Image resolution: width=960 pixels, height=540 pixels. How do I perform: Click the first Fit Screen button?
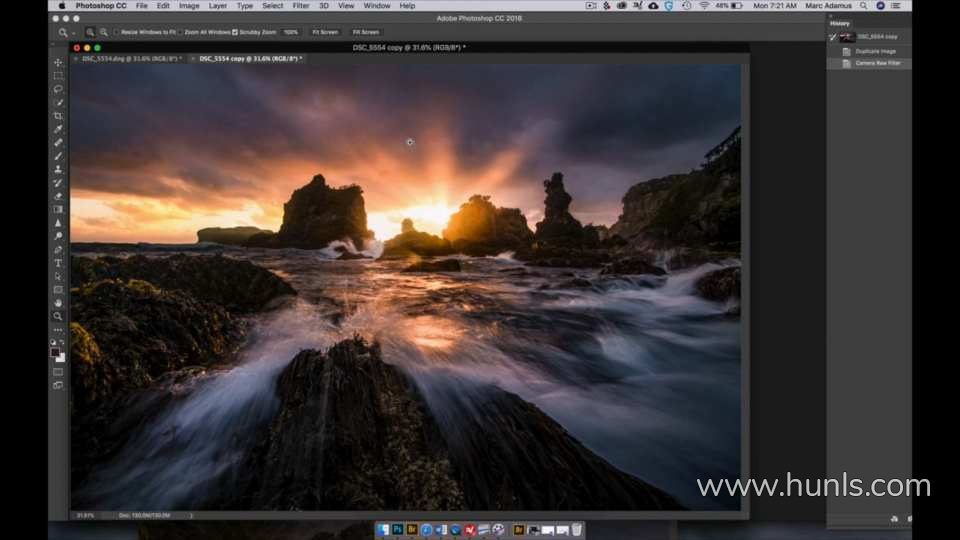pyautogui.click(x=325, y=32)
